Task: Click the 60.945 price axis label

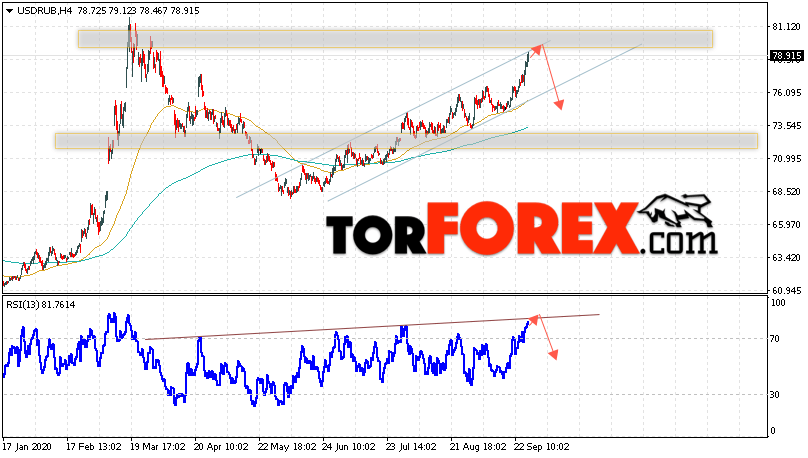Action: point(787,291)
